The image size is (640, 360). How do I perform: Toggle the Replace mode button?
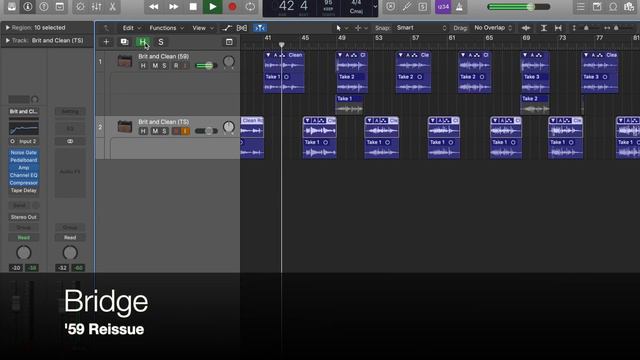click(x=391, y=7)
